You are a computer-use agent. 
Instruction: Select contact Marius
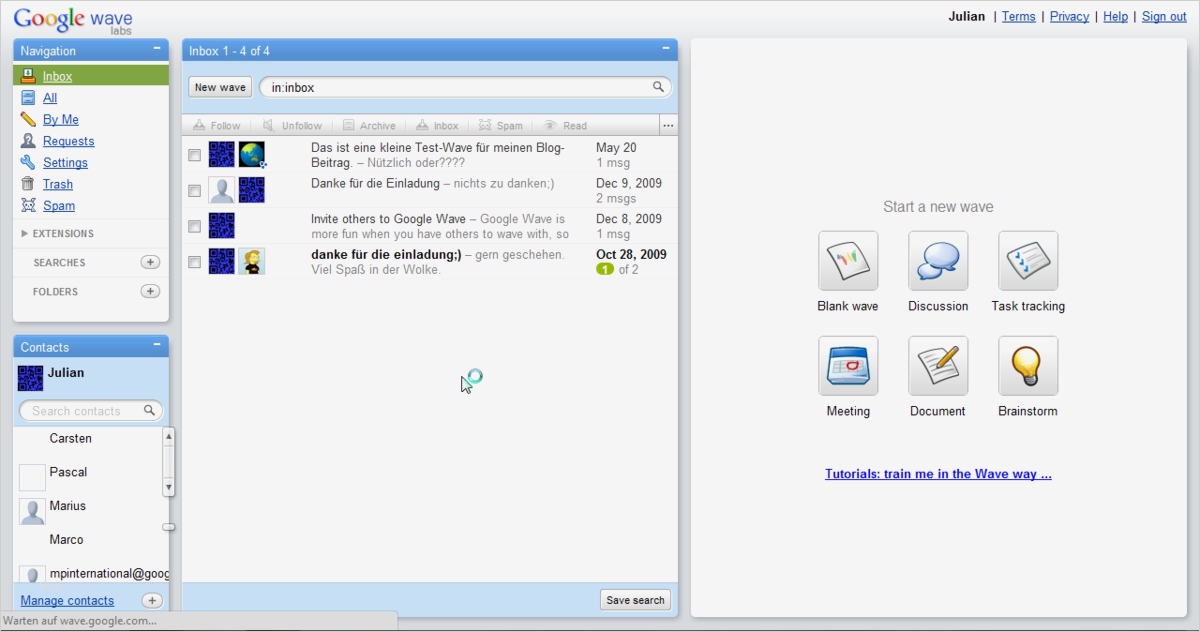(68, 506)
